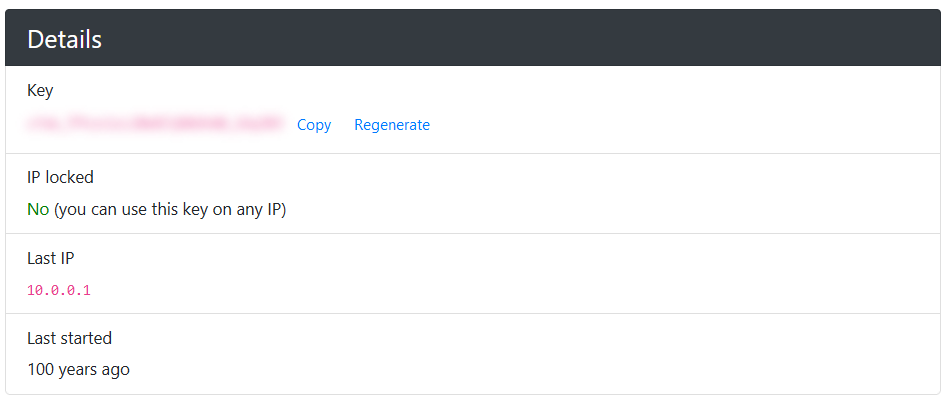The image size is (948, 403).
Task: Click the Details header title
Action: (65, 39)
